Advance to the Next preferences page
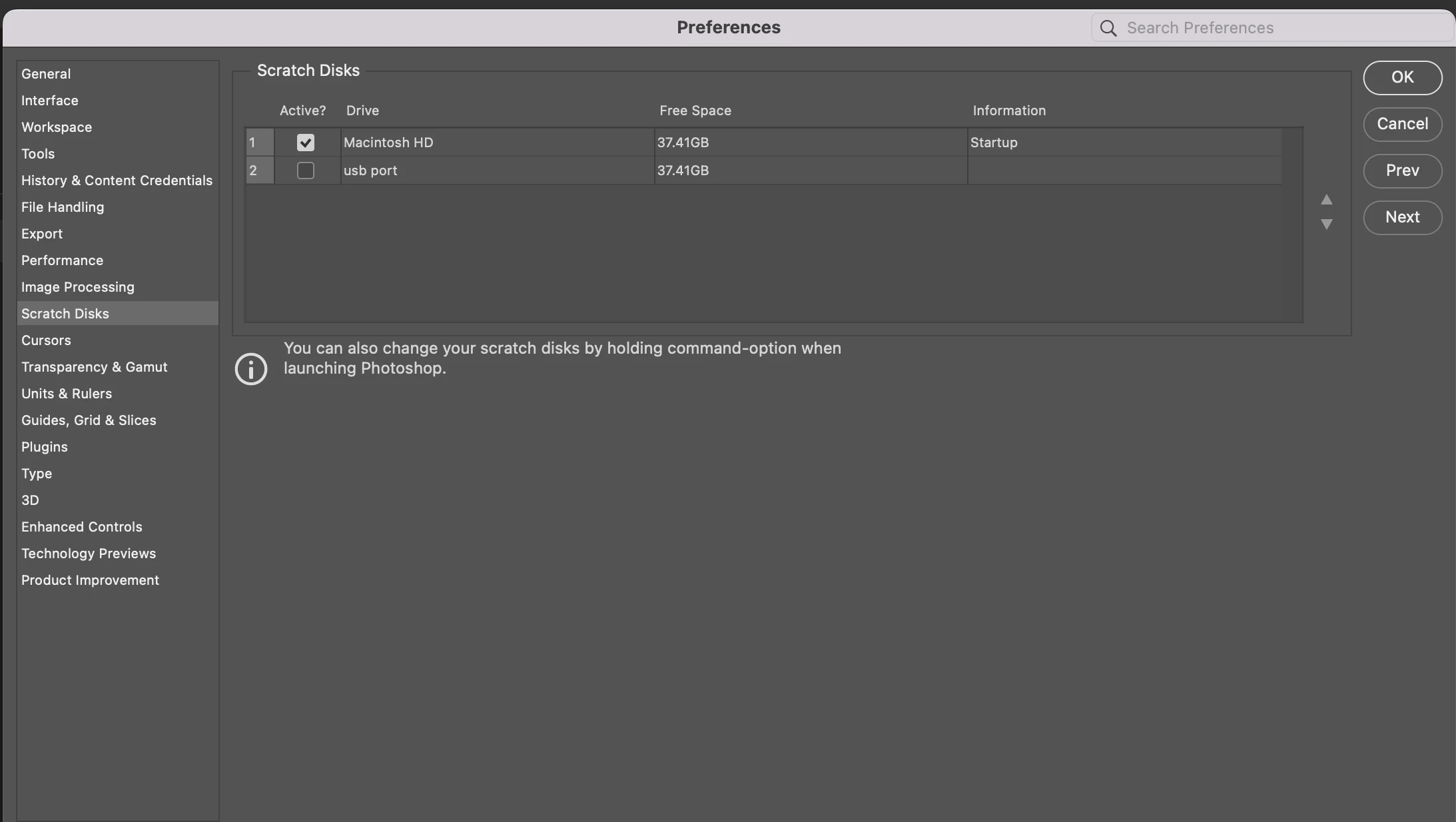1456x822 pixels. [x=1402, y=217]
